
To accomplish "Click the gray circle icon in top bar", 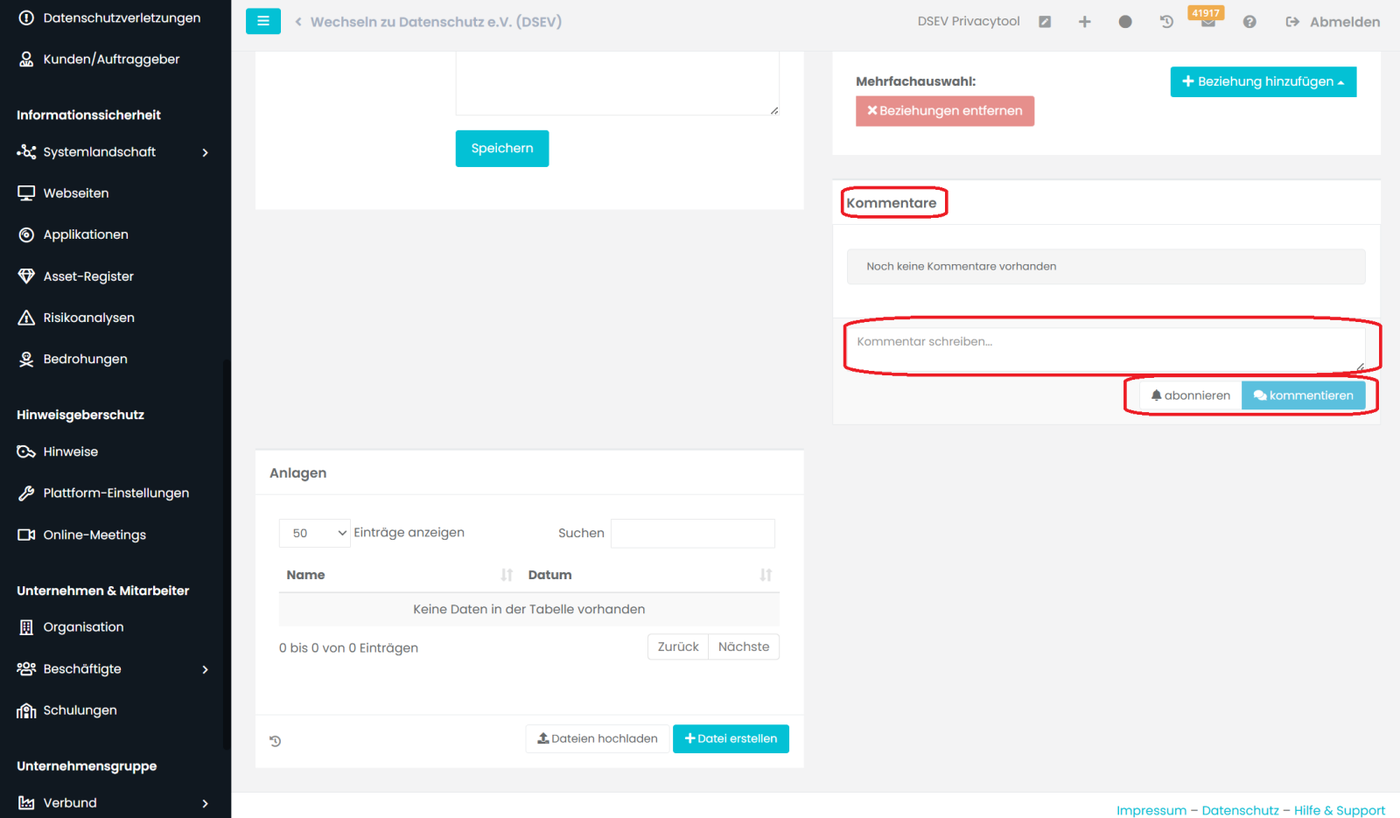I will point(1126,22).
